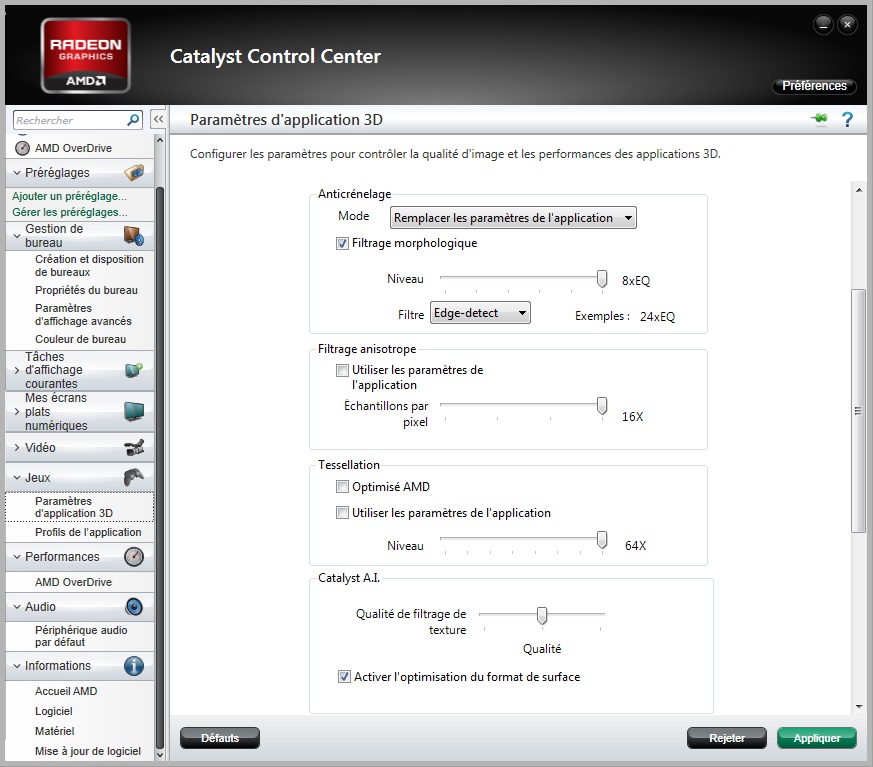This screenshot has height=767, width=873.
Task: Open help with the question mark icon
Action: 847,119
